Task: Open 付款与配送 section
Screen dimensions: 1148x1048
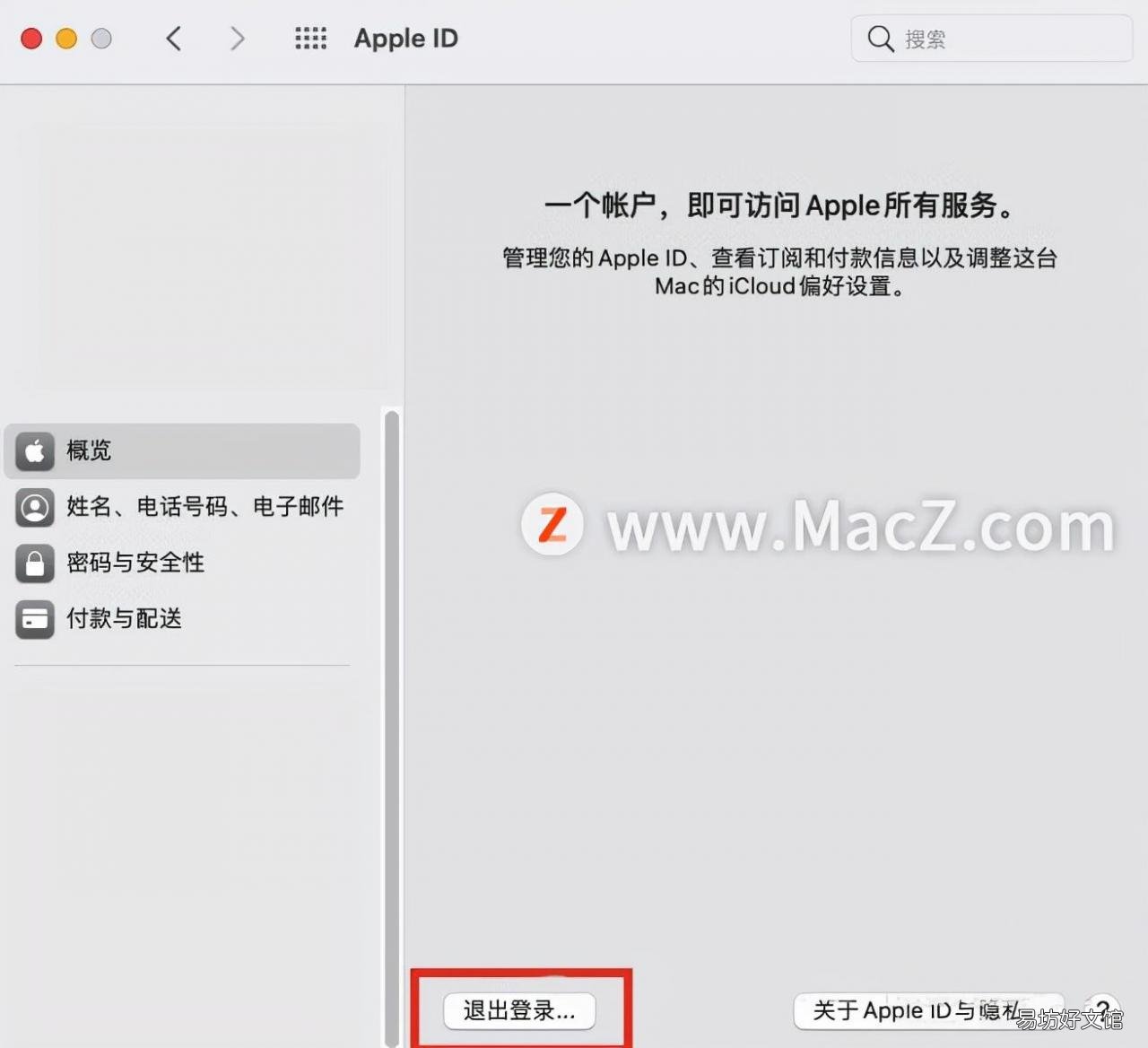Action: (x=182, y=619)
